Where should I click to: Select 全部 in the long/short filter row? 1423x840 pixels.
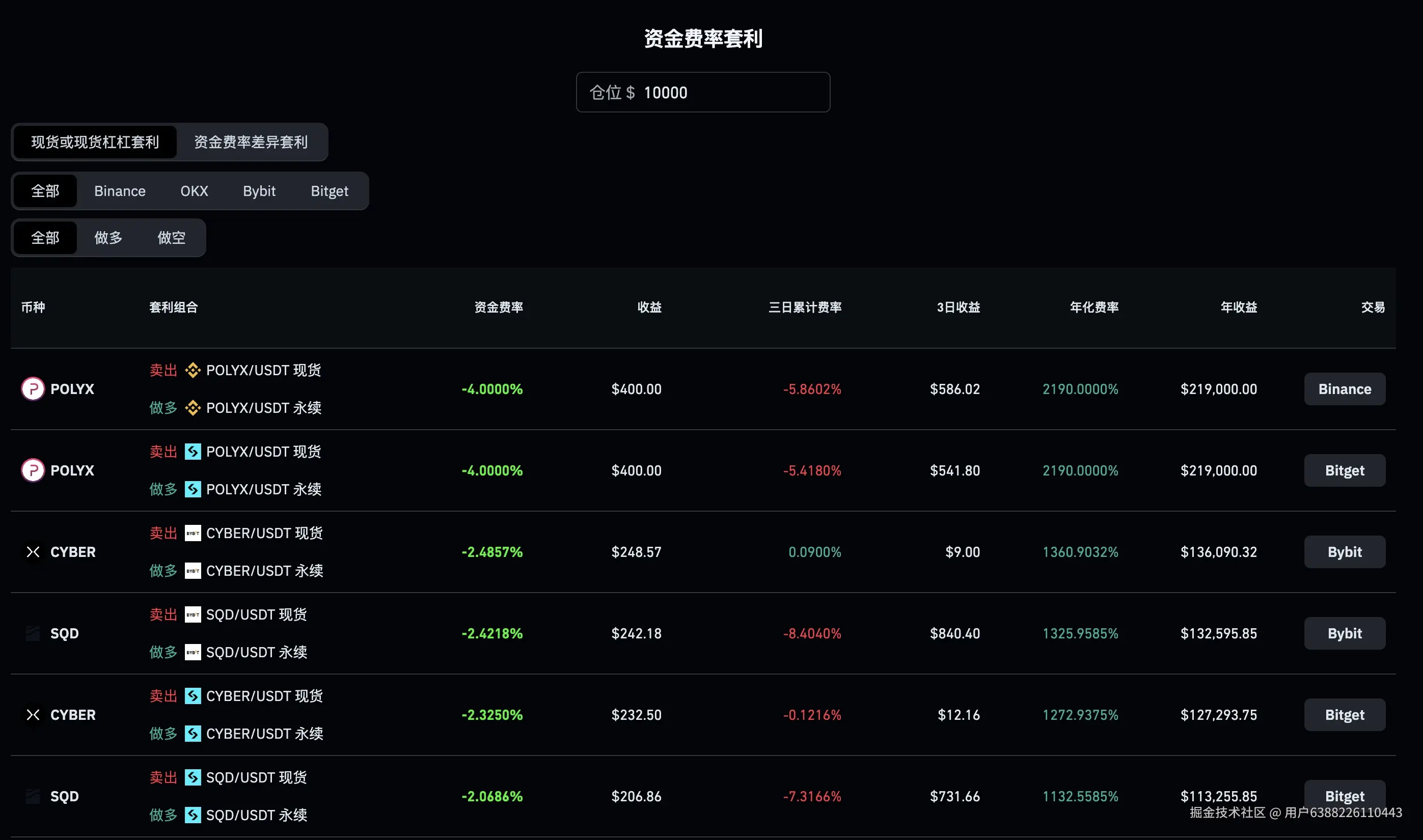45,238
